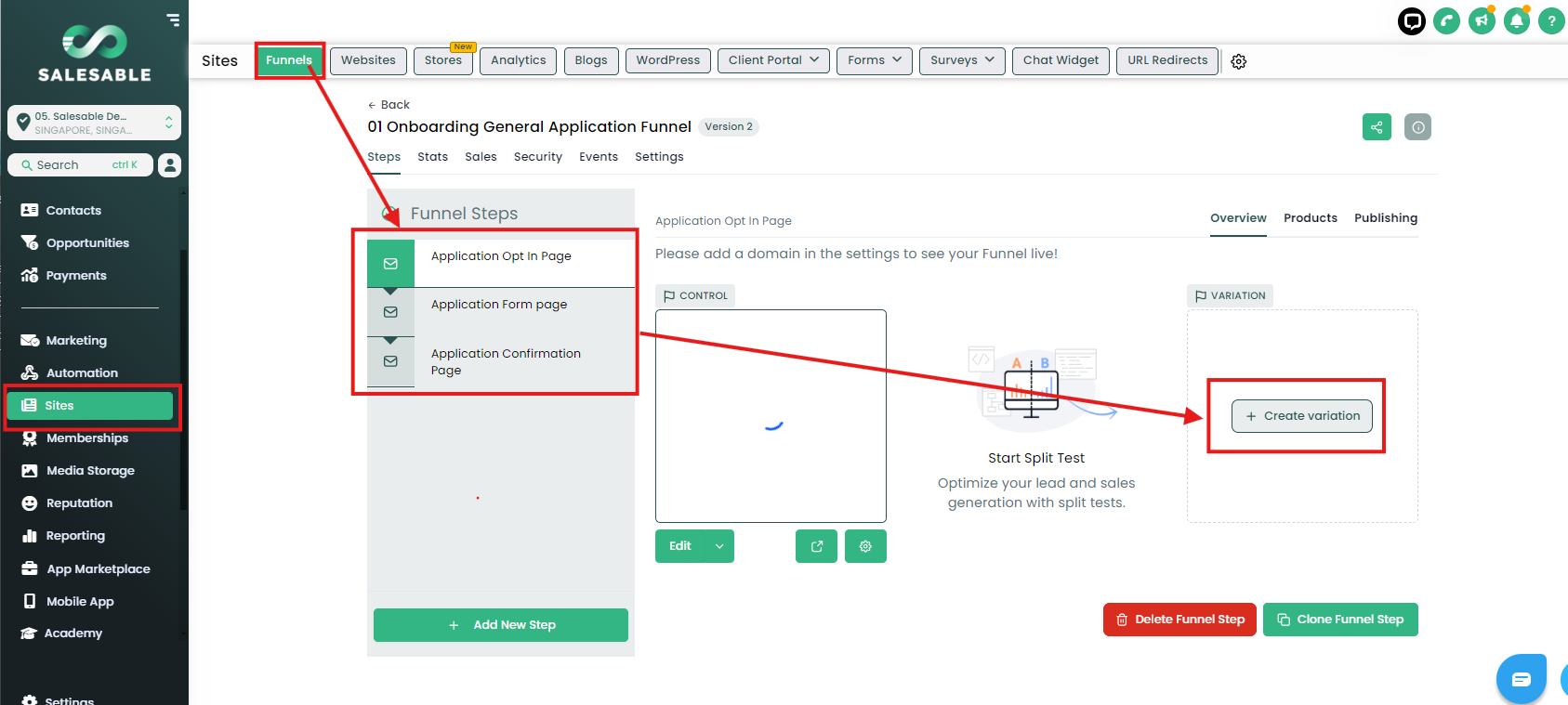The height and width of the screenshot is (705, 1568).
Task: Click the Create variation button
Action: point(1302,416)
